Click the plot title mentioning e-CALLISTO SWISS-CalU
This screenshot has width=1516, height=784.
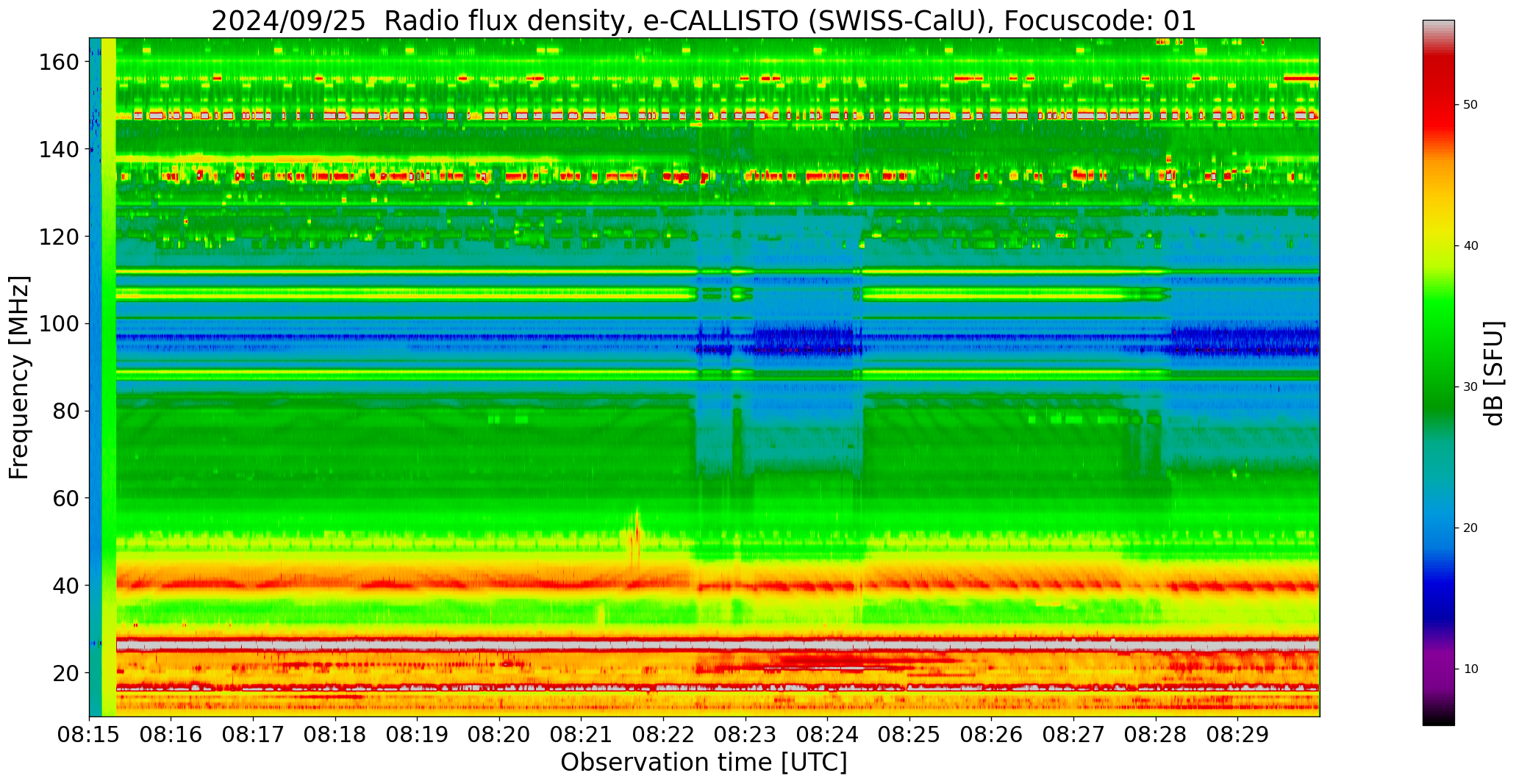pos(704,21)
